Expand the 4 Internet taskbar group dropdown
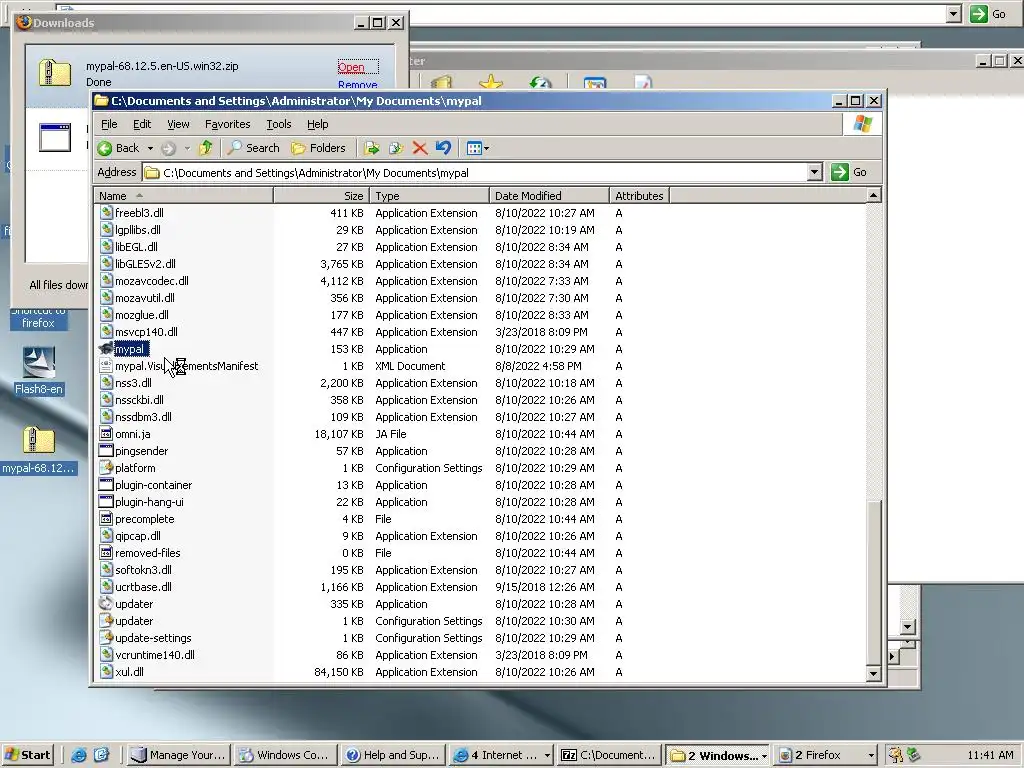 [547, 756]
